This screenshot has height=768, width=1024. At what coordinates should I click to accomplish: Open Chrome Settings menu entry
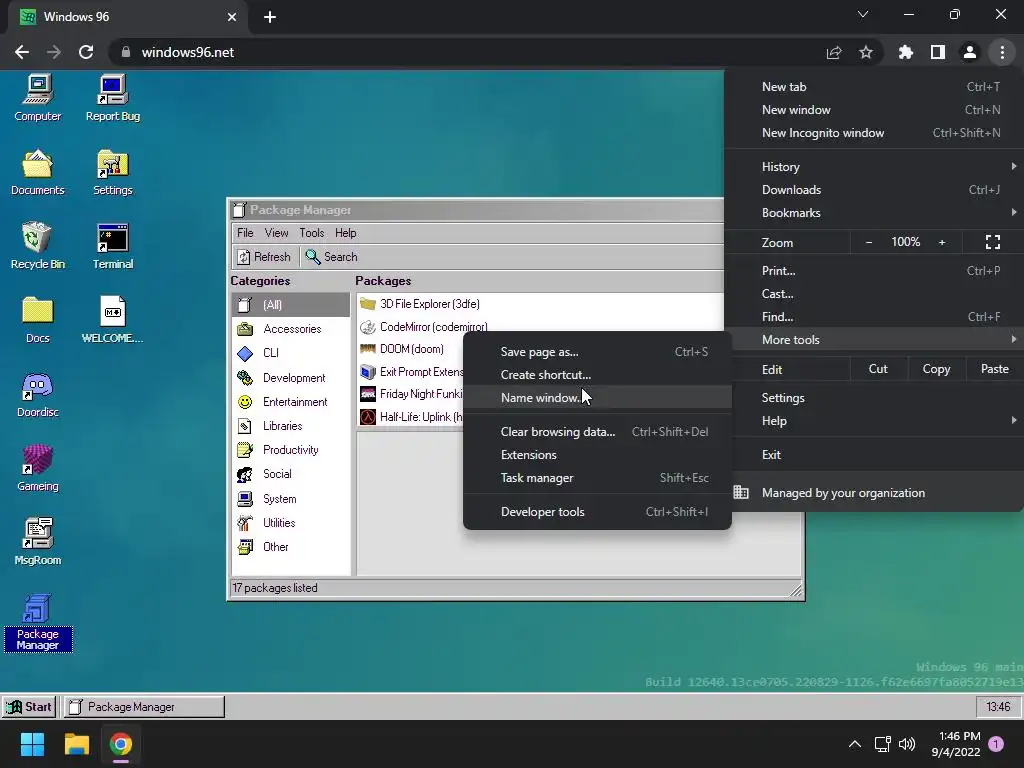(874, 398)
